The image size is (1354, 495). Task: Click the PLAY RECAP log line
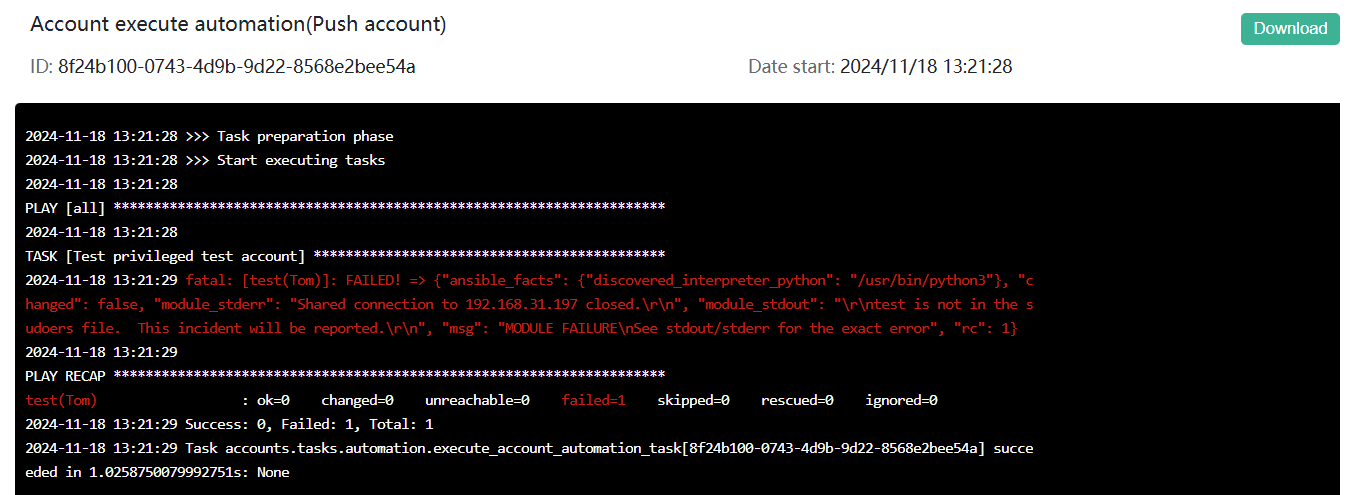(345, 376)
